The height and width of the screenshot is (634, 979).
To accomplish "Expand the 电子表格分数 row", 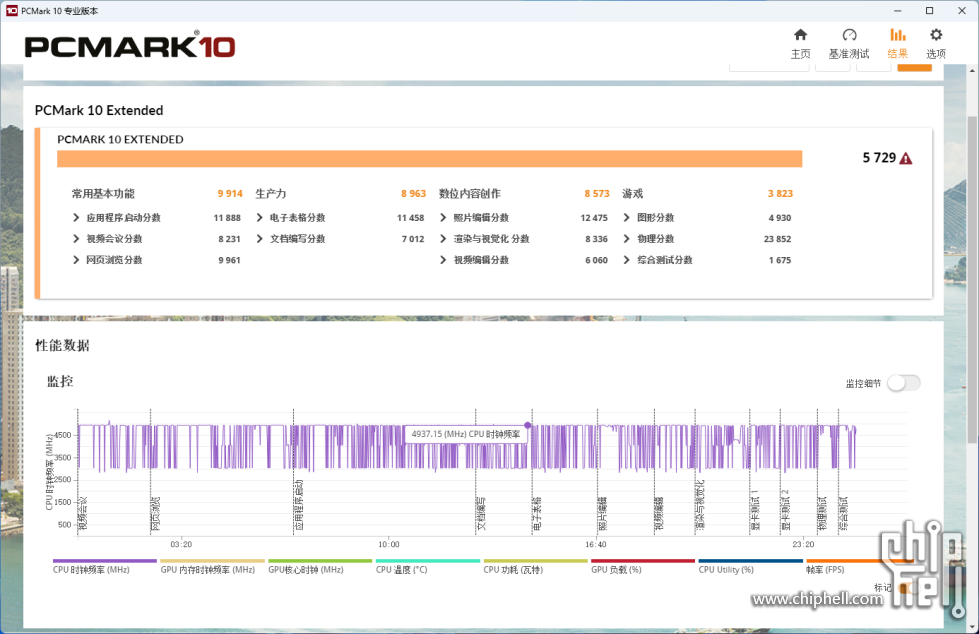I will [260, 218].
